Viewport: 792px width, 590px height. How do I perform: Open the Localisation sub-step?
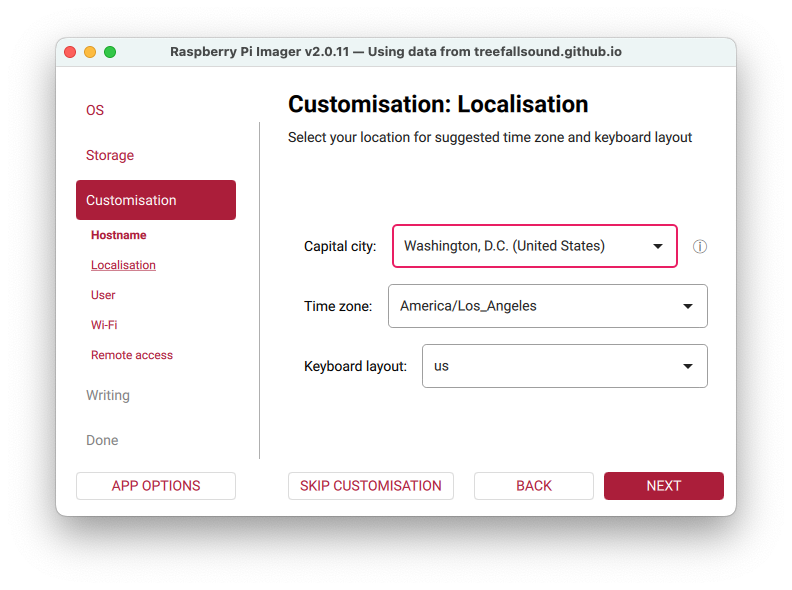(123, 265)
